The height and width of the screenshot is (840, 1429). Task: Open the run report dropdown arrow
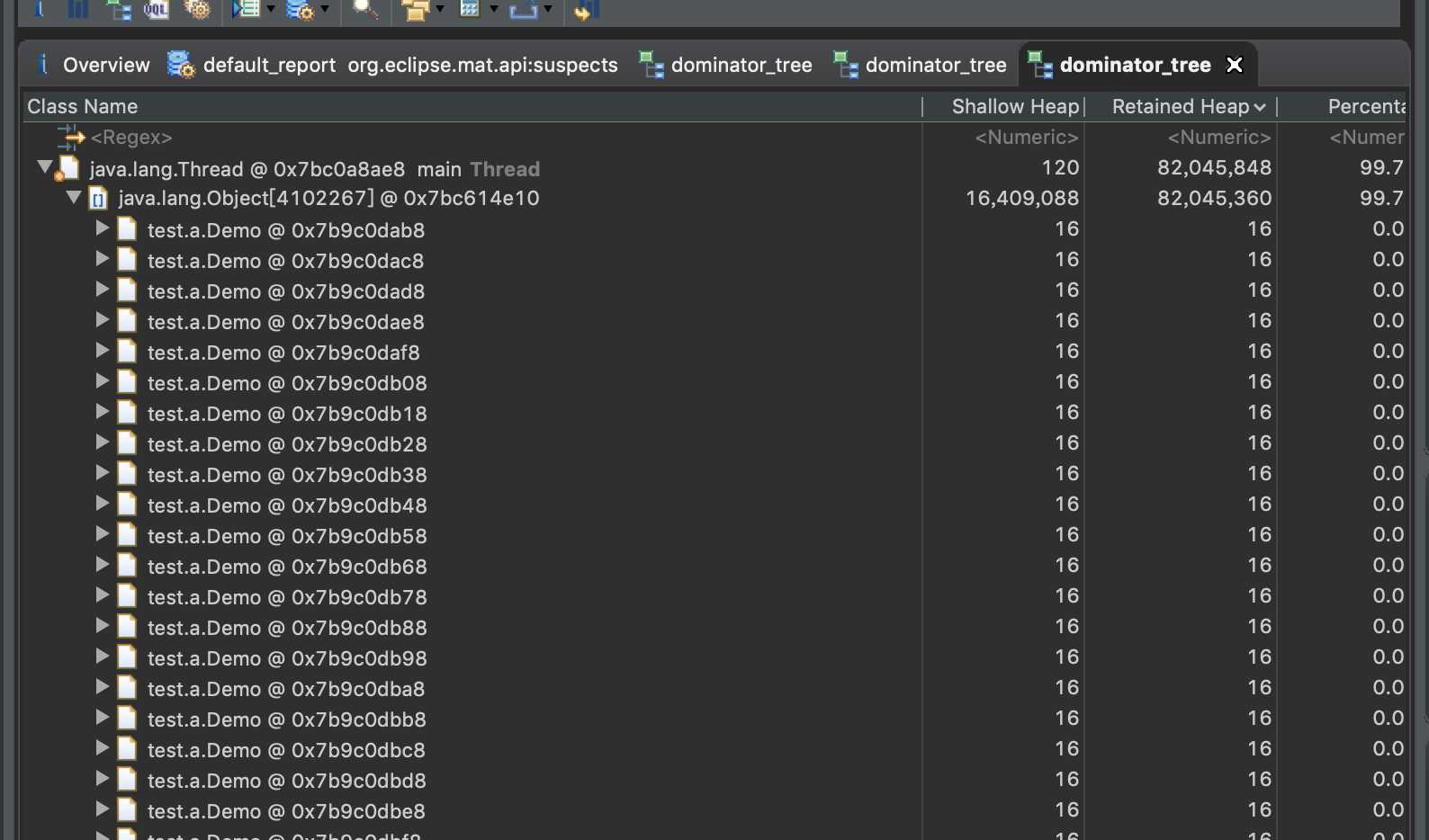(270, 9)
